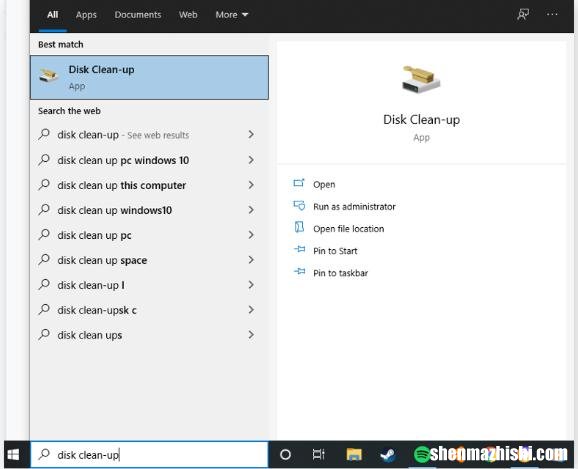Click the large Disk Clean-up app icon
The image size is (578, 469).
[421, 79]
